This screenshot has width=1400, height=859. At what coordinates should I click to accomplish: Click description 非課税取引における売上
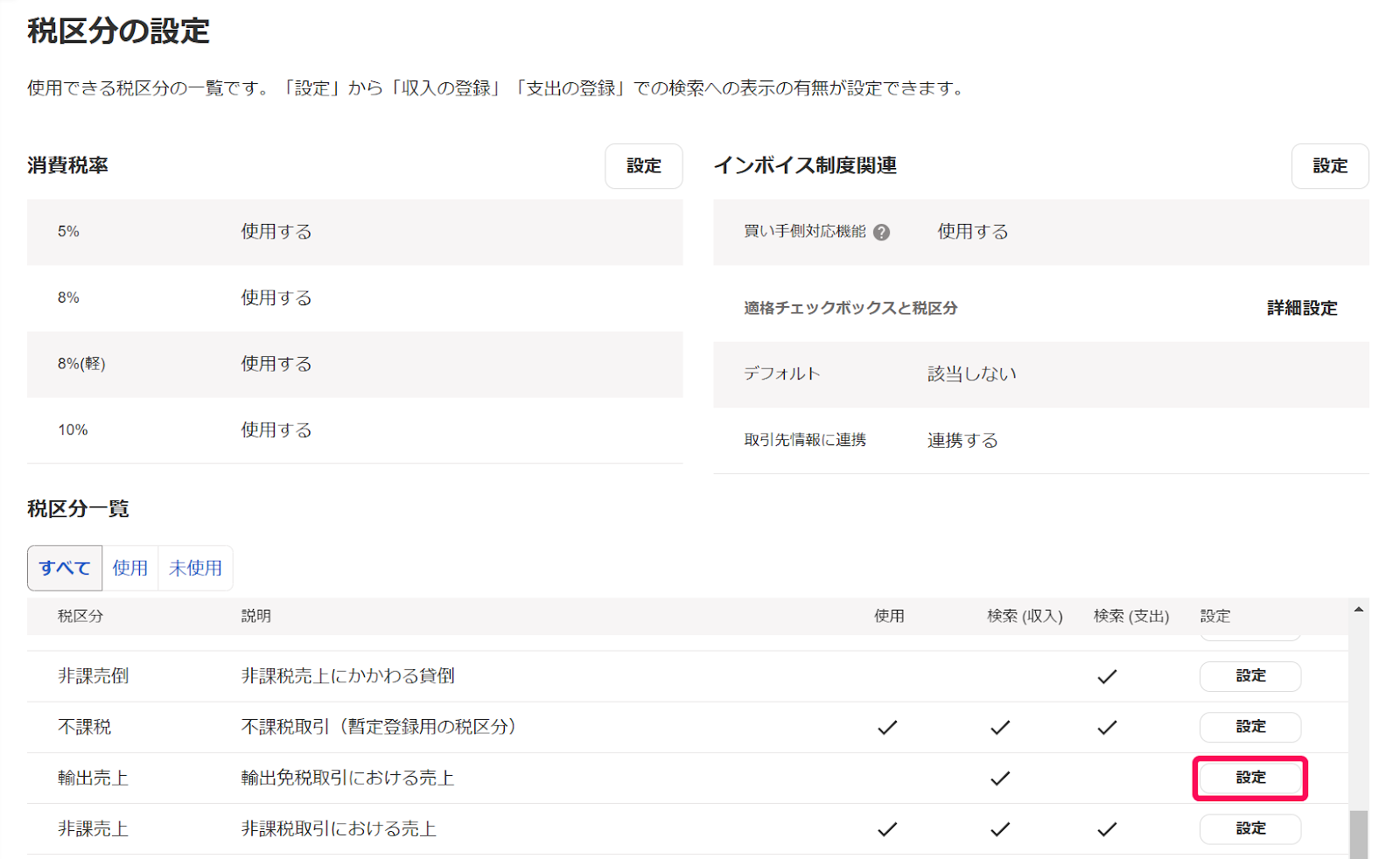click(x=339, y=828)
